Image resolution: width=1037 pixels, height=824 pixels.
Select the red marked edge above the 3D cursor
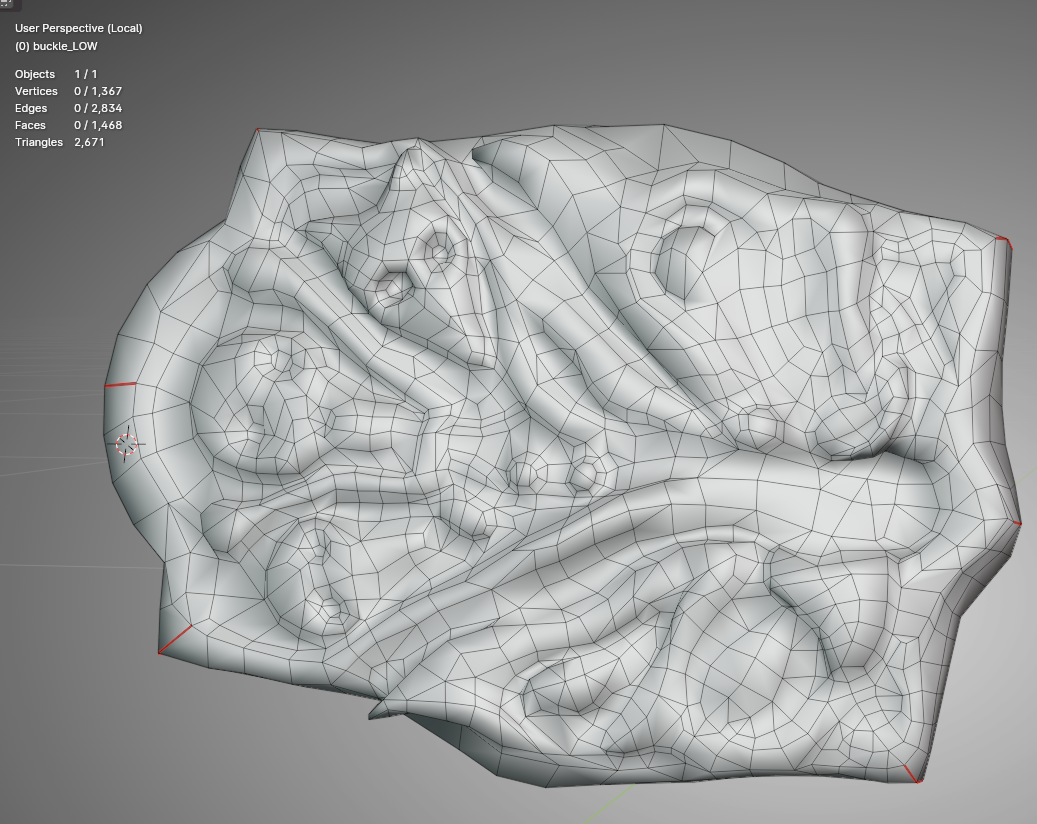coord(120,384)
